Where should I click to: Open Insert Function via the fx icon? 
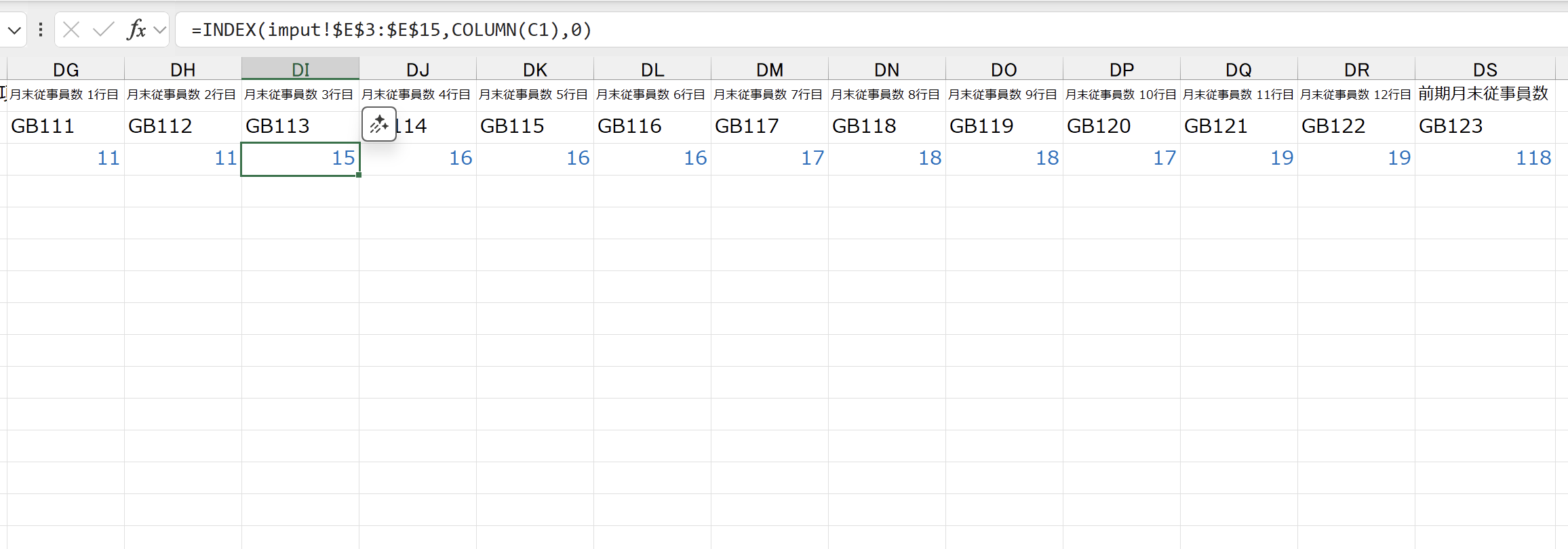tap(136, 30)
